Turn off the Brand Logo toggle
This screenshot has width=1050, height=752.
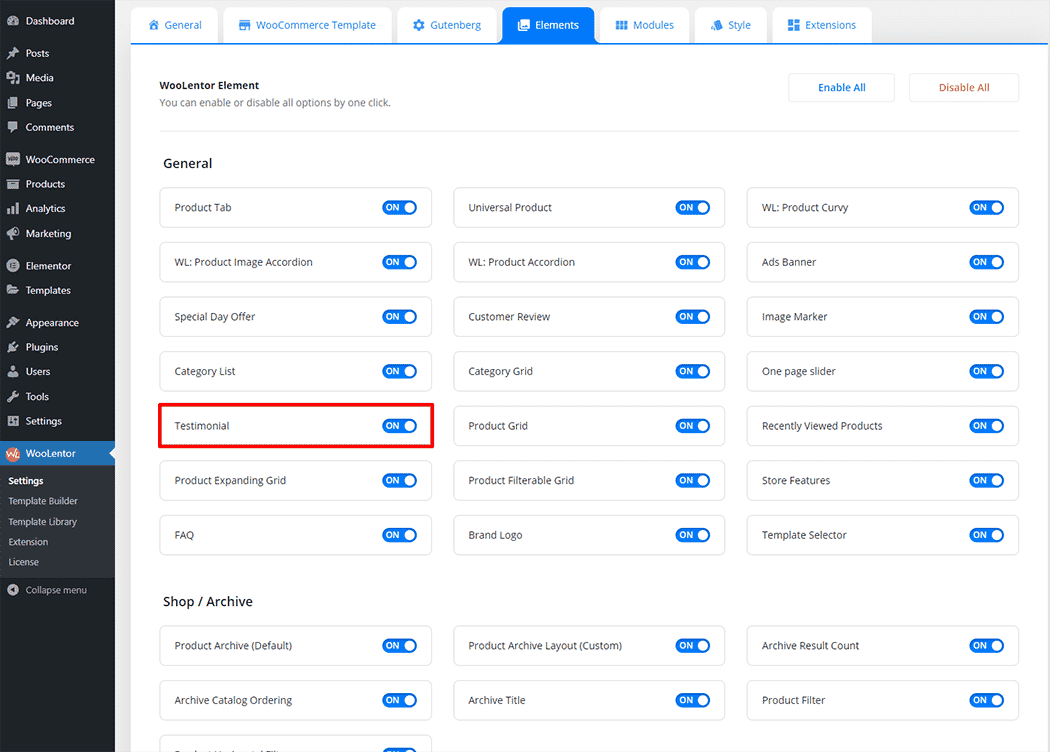coord(692,535)
